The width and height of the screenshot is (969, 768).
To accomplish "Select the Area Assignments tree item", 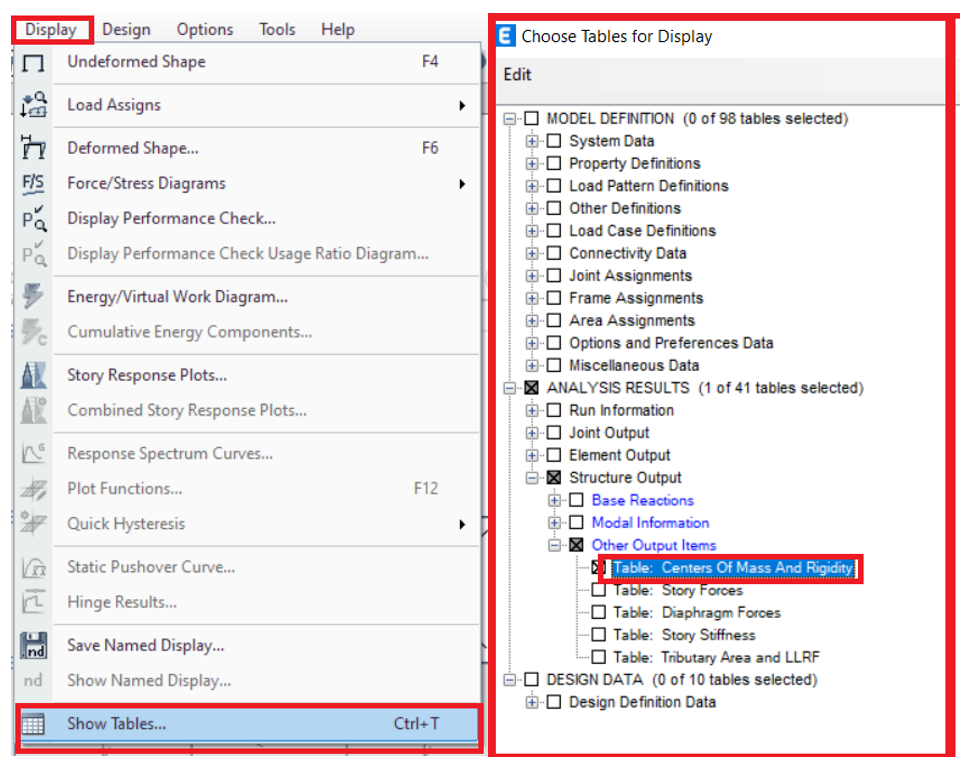I will (632, 321).
